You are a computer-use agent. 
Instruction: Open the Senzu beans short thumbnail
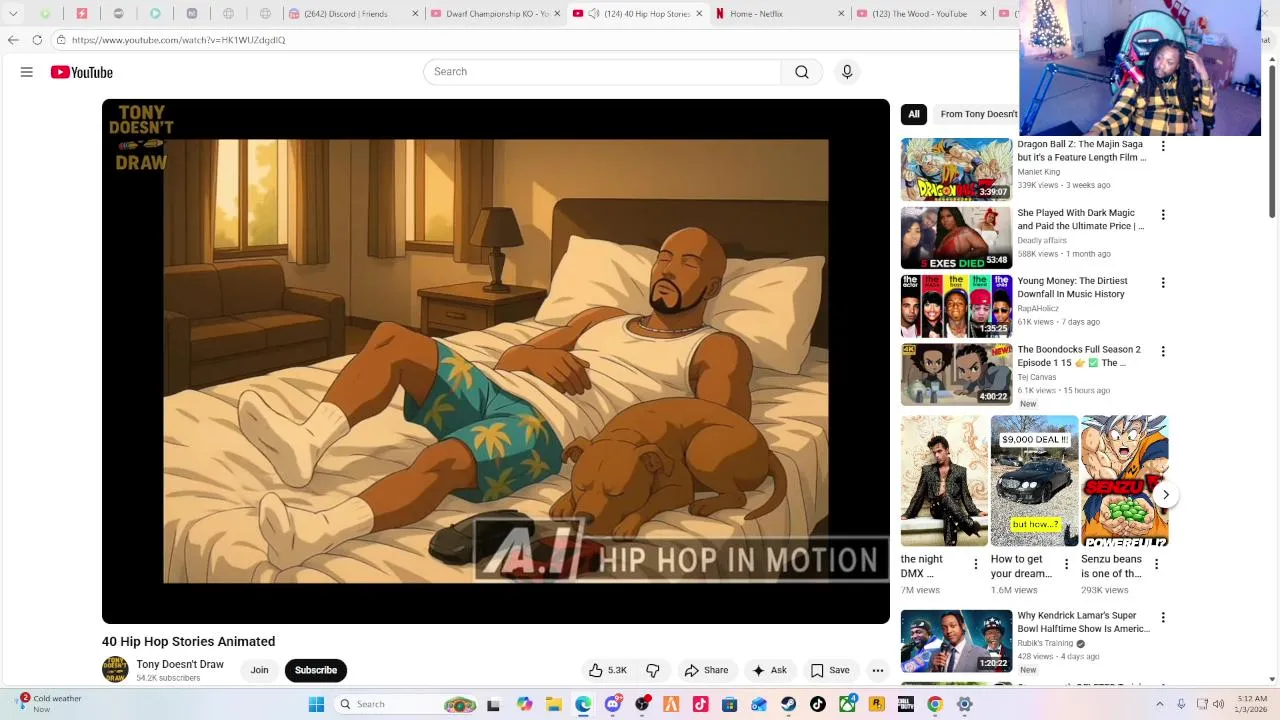coord(1124,481)
